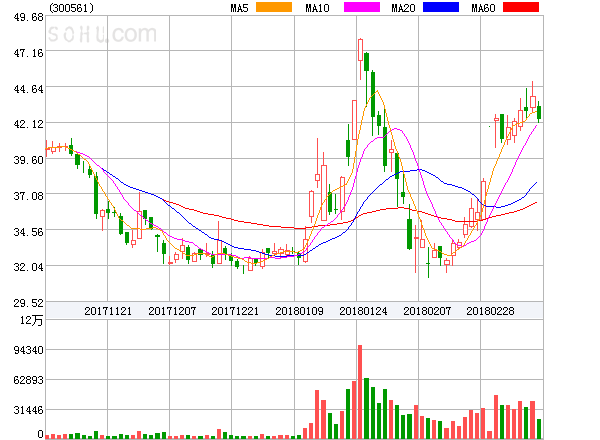
Task: Click the 20180109 date label
Action: (299, 311)
